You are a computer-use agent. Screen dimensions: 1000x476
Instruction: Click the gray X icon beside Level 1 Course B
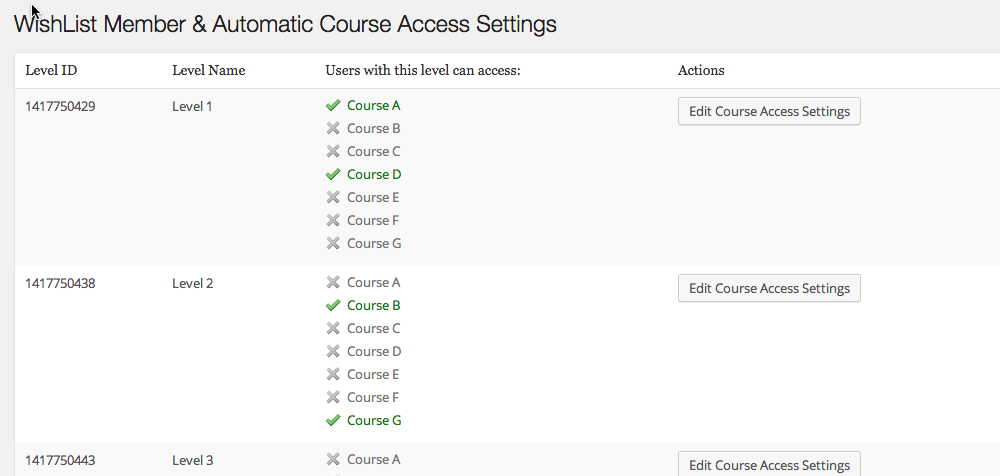tap(333, 128)
